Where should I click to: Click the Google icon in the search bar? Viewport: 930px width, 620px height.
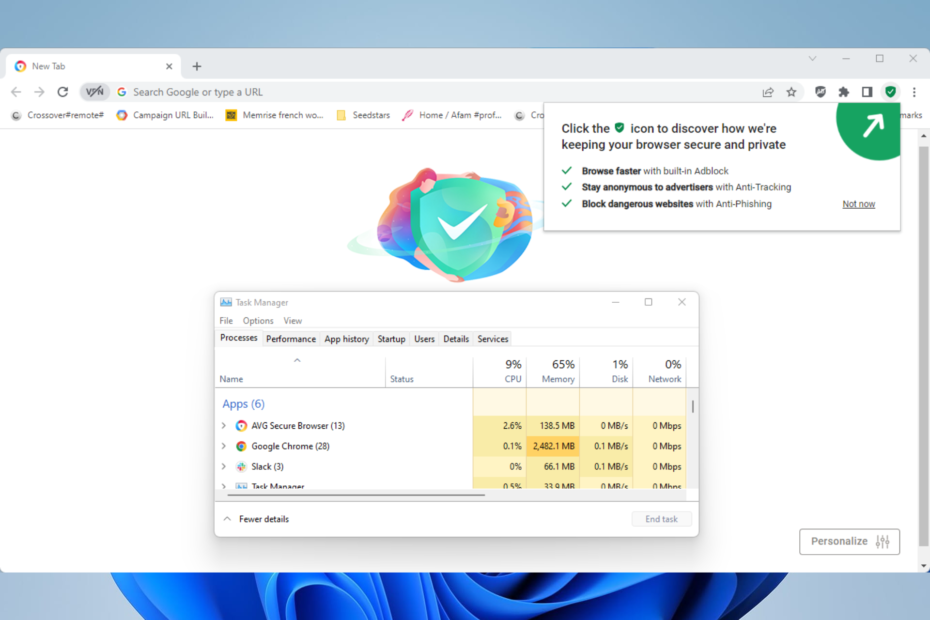[x=121, y=91]
